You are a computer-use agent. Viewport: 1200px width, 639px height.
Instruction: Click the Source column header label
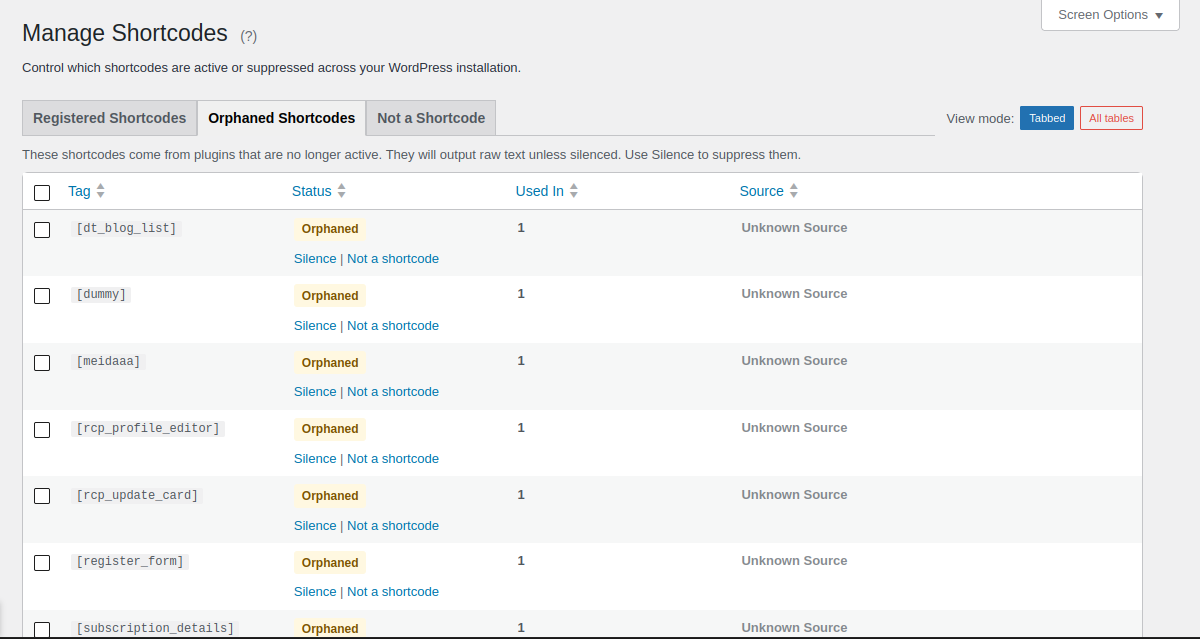[x=762, y=191]
